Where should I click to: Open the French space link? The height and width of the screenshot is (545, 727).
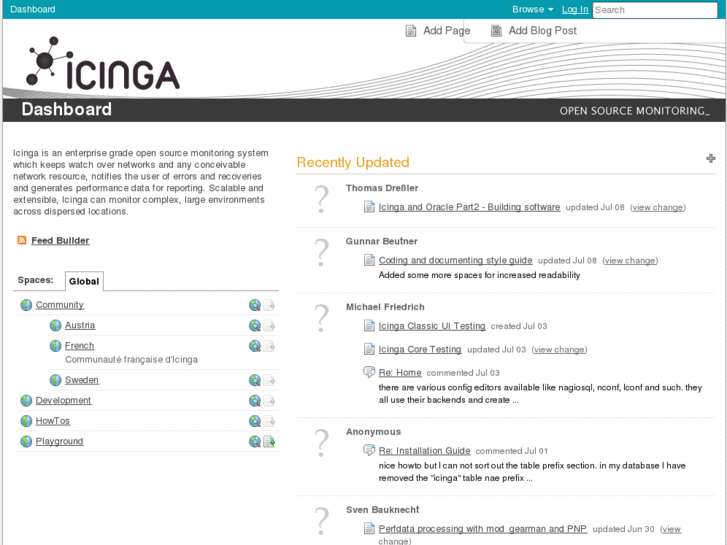(79, 346)
